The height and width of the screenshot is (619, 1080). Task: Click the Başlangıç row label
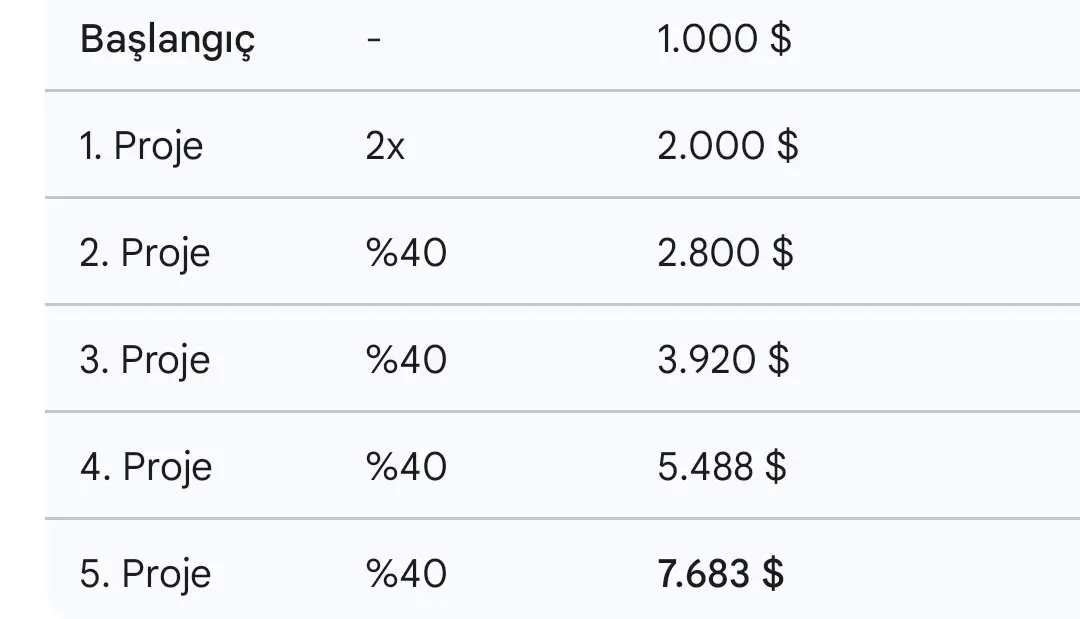pyautogui.click(x=167, y=41)
